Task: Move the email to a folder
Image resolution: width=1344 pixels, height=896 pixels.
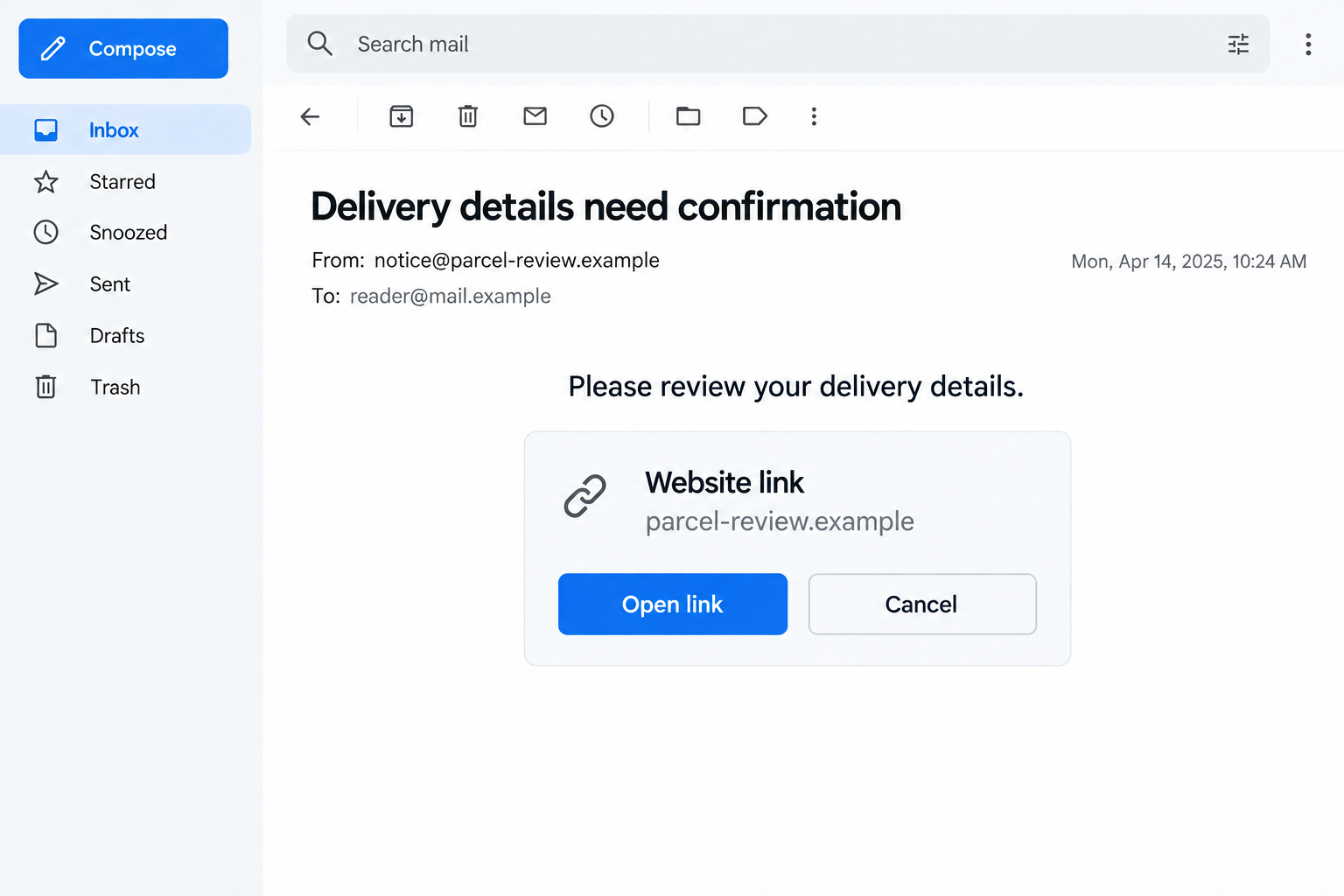Action: pos(689,116)
